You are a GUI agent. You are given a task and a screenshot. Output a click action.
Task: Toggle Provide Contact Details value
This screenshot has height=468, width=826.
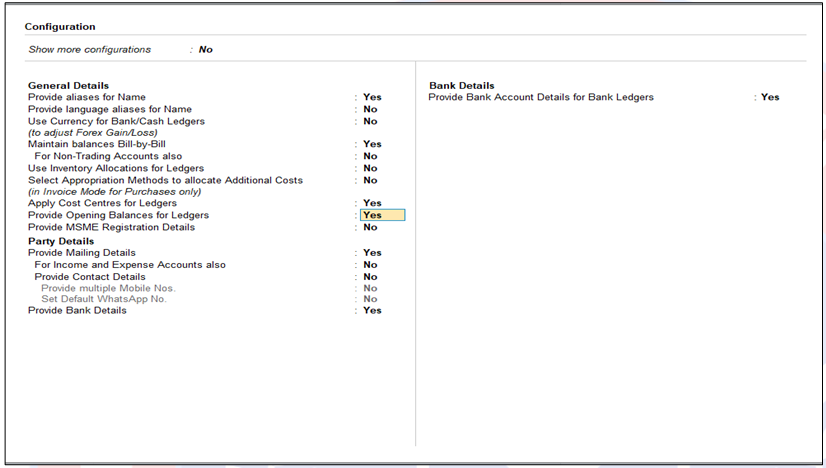point(370,277)
